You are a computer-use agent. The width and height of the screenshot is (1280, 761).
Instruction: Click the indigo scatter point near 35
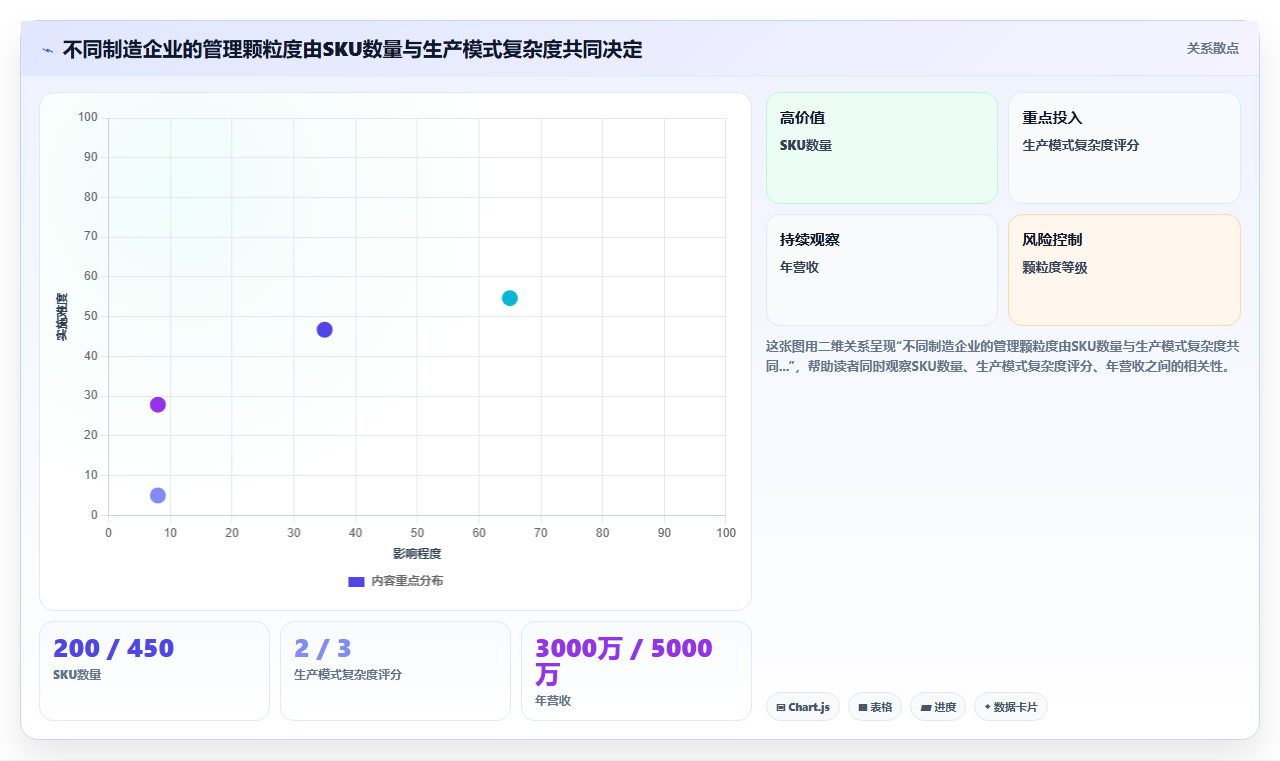tap(324, 330)
